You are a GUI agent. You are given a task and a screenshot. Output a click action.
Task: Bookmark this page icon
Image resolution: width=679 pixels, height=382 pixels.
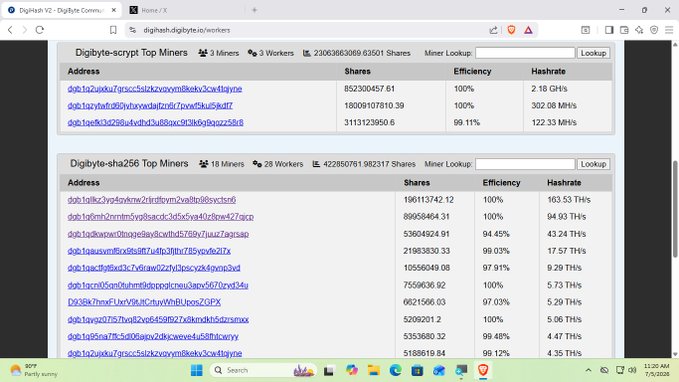point(113,30)
